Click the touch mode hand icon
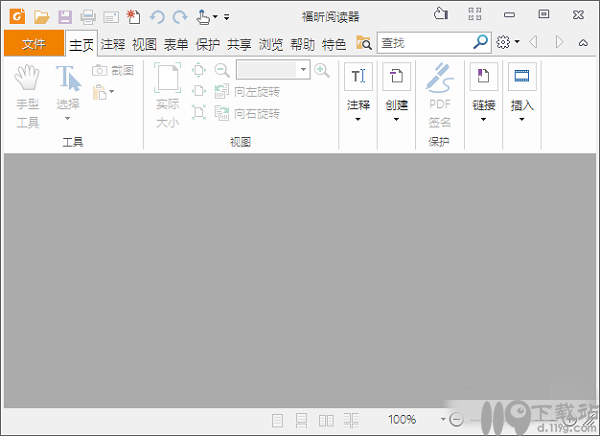600x436 pixels. tap(203, 17)
